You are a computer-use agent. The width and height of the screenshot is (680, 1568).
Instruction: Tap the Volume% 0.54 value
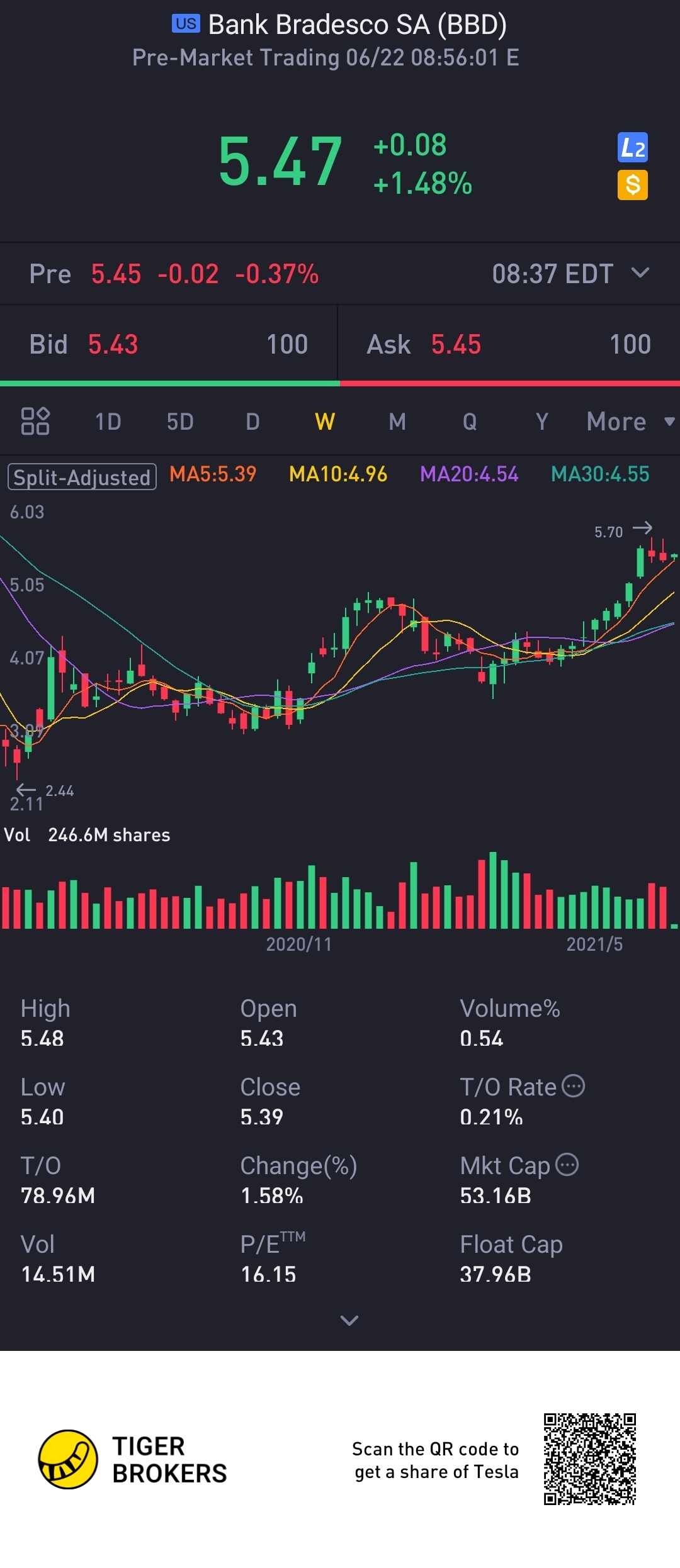[482, 1038]
